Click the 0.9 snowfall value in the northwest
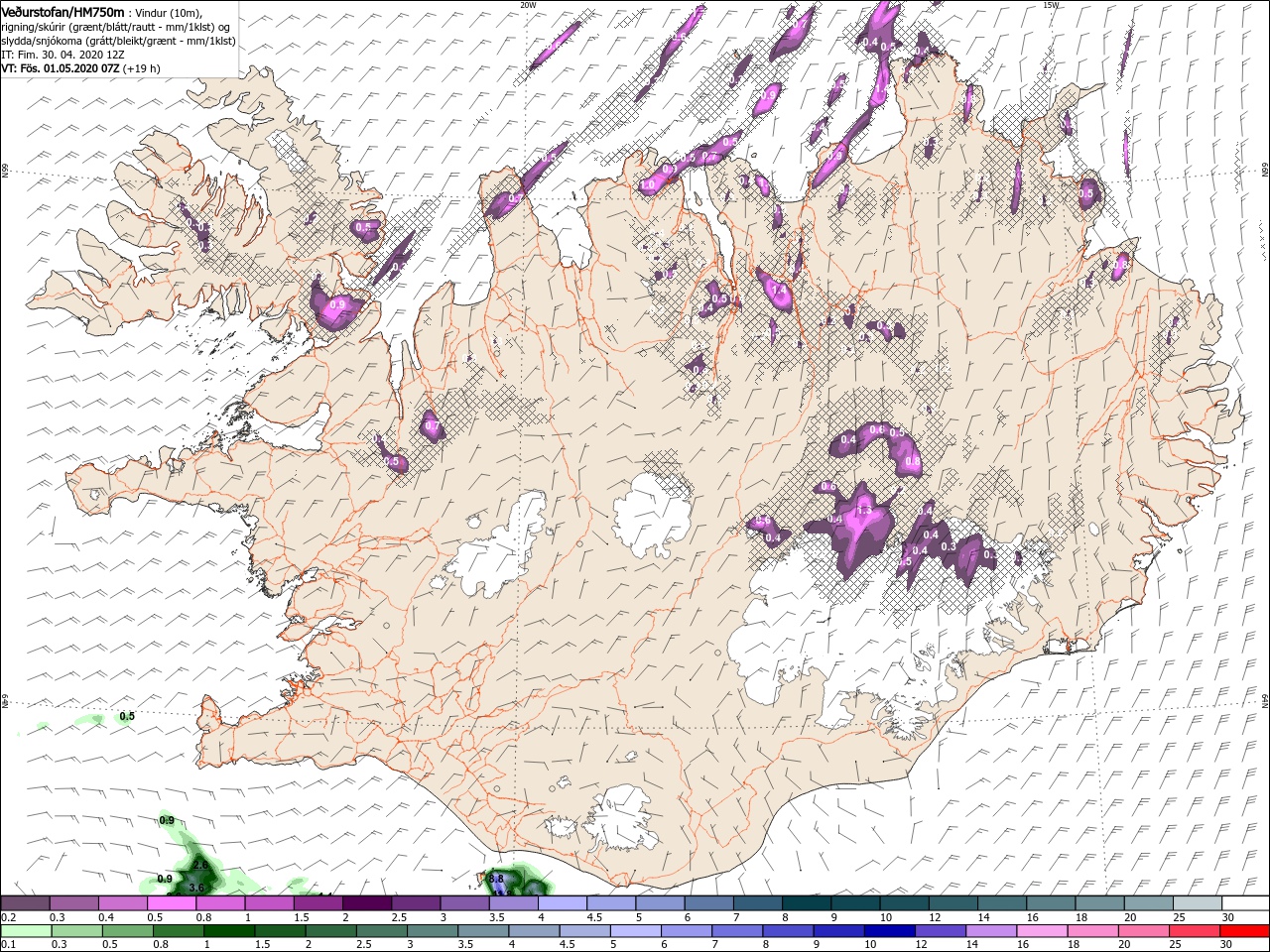 [x=338, y=304]
